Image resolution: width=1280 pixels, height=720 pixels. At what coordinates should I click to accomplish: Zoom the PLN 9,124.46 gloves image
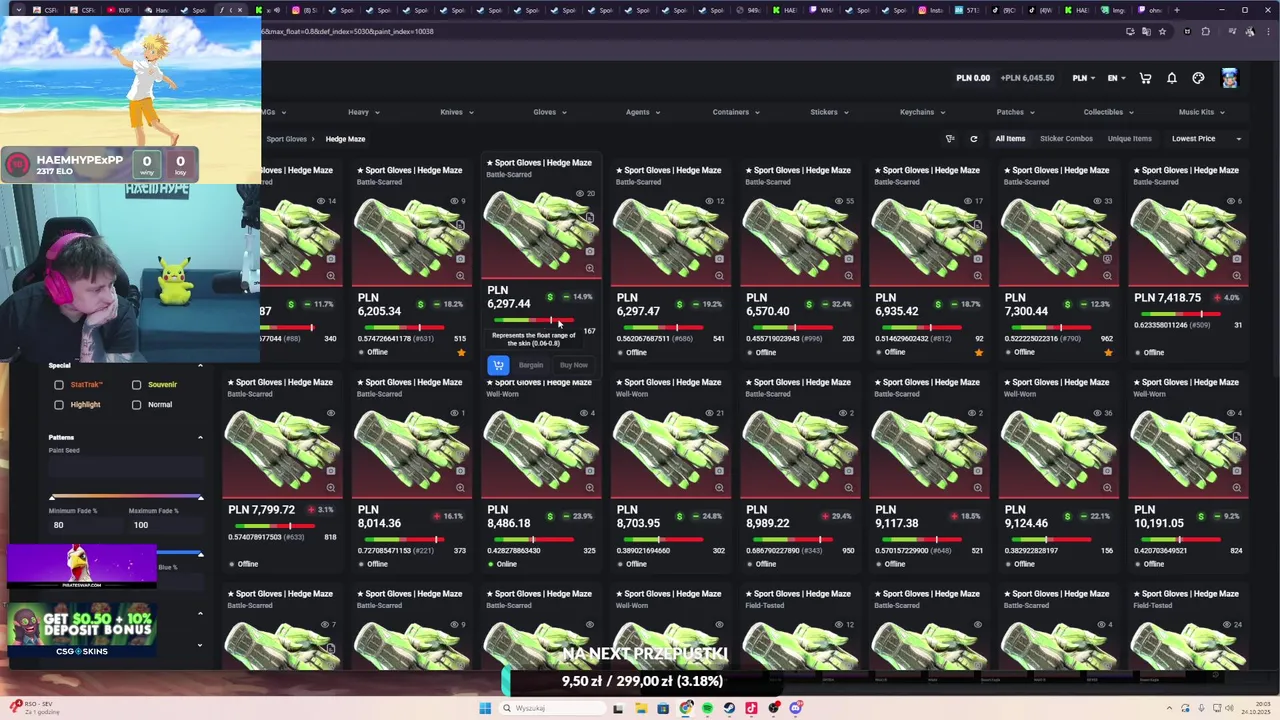[x=1107, y=488]
